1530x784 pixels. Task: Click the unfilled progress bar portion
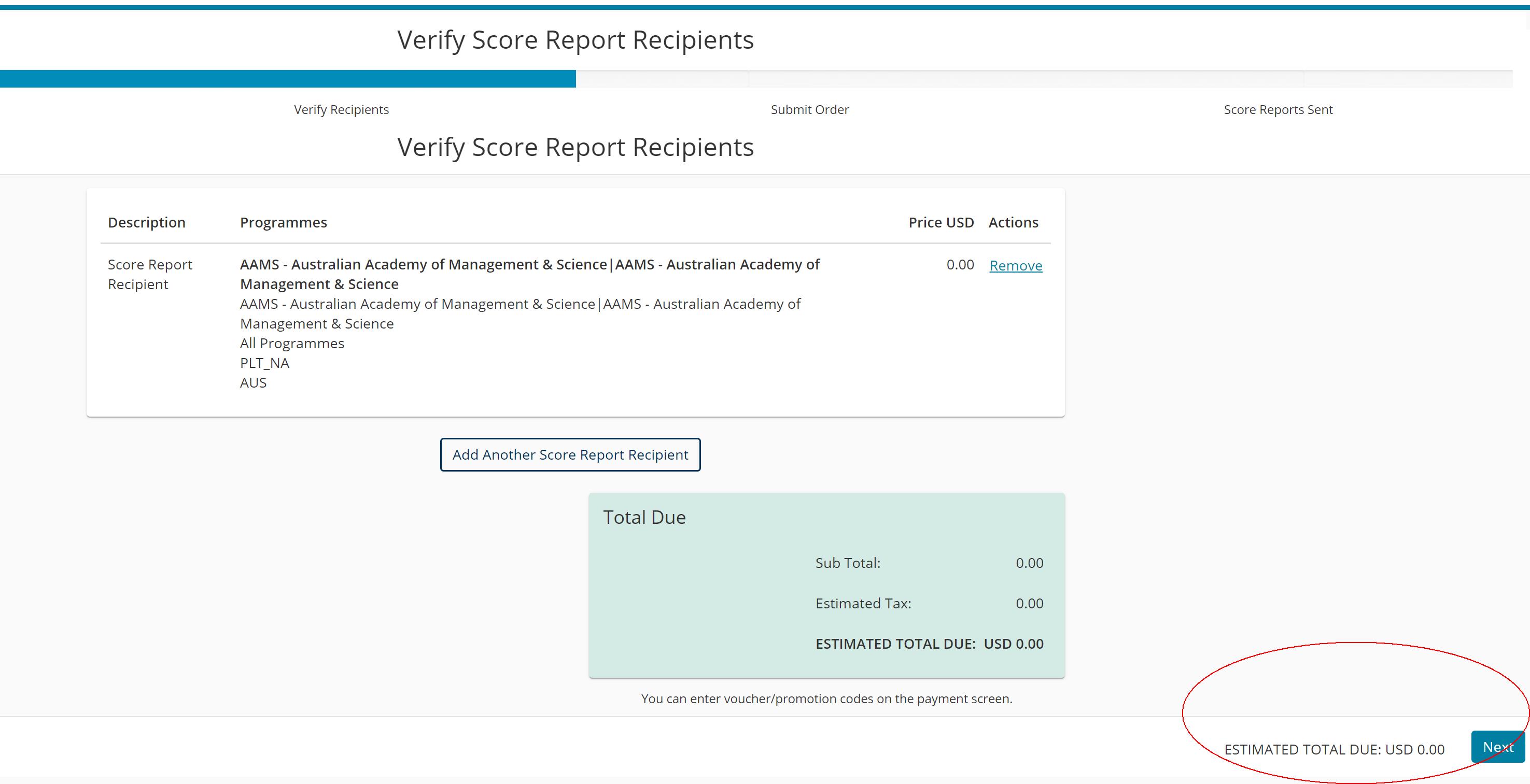(x=1040, y=79)
